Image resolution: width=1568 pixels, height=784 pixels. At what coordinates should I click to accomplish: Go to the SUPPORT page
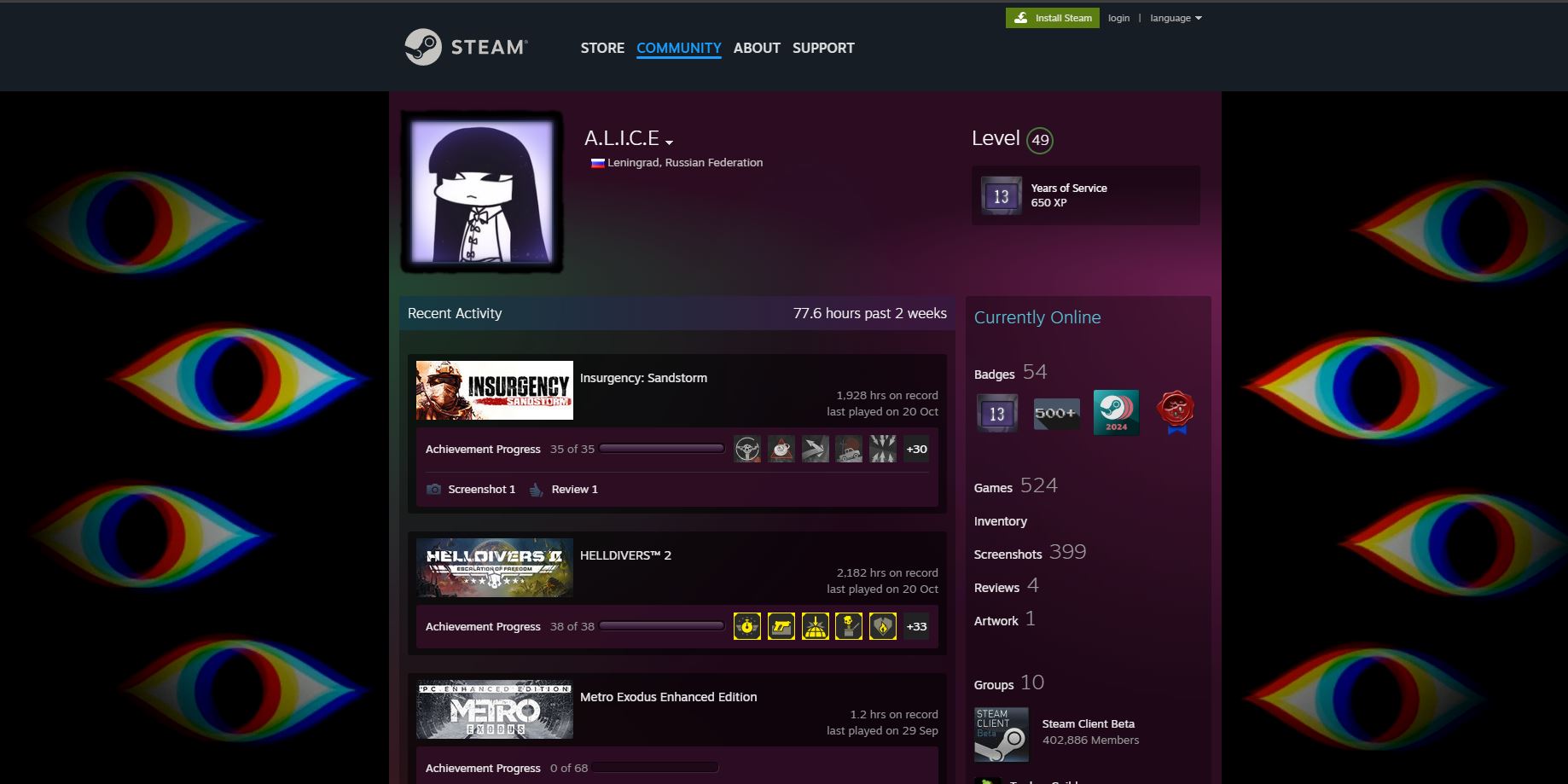point(823,48)
